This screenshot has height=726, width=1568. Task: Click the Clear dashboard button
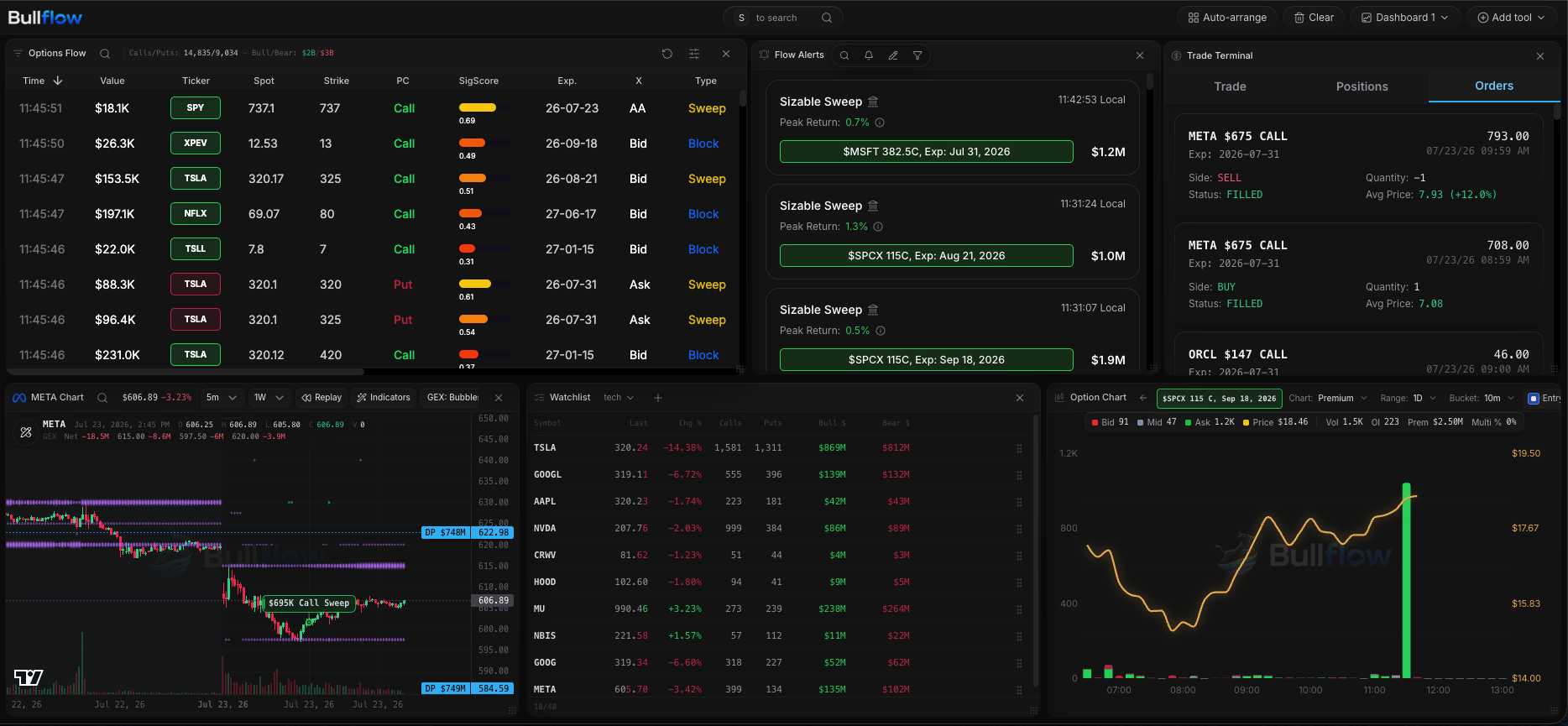tap(1314, 18)
